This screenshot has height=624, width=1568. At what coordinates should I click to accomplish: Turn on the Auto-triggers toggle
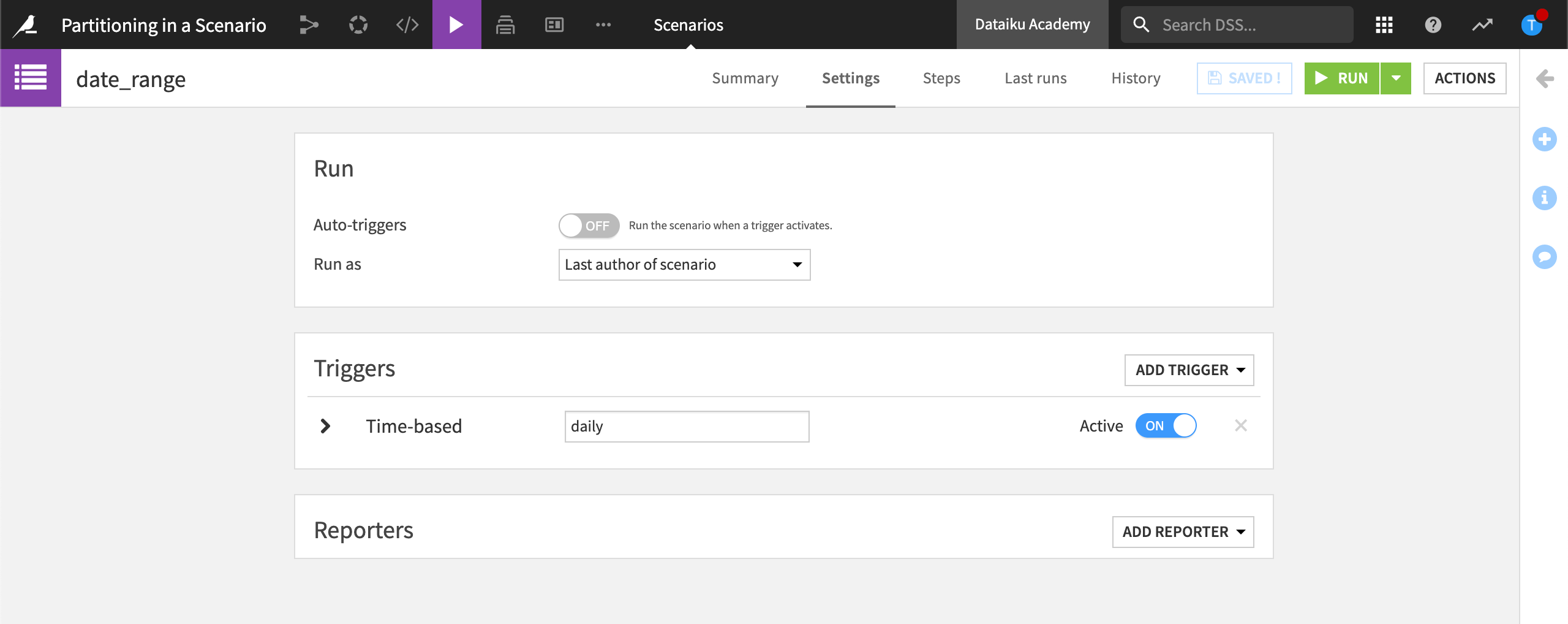point(589,226)
